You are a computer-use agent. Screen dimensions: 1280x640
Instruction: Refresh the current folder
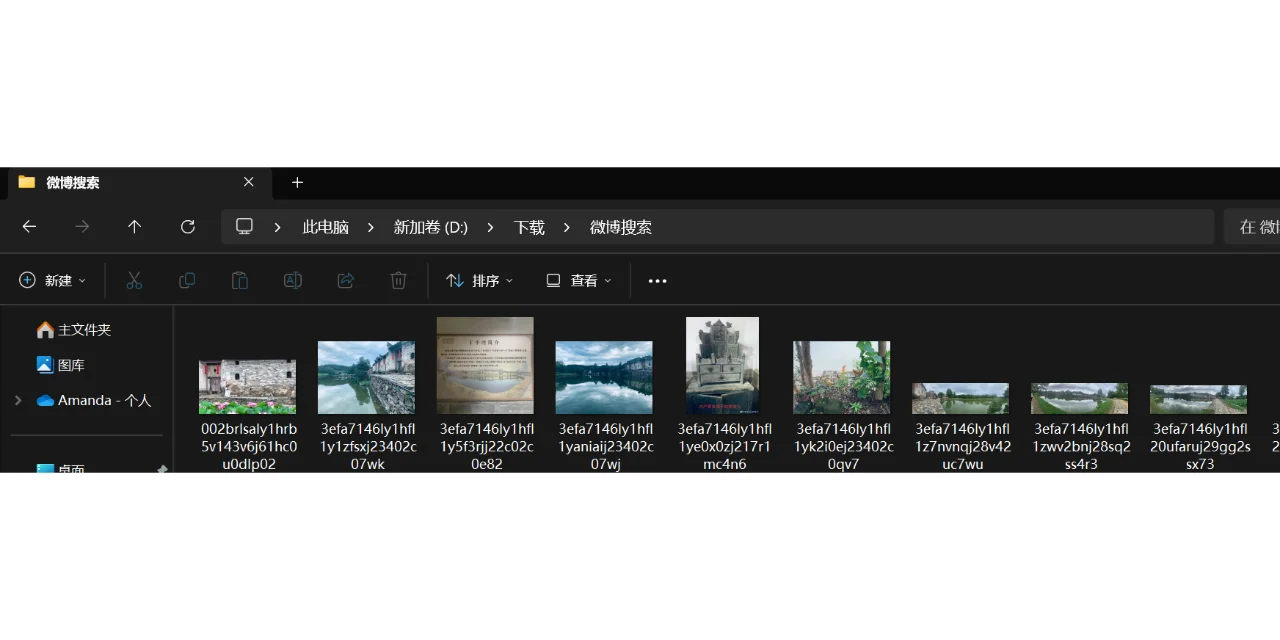(x=187, y=227)
